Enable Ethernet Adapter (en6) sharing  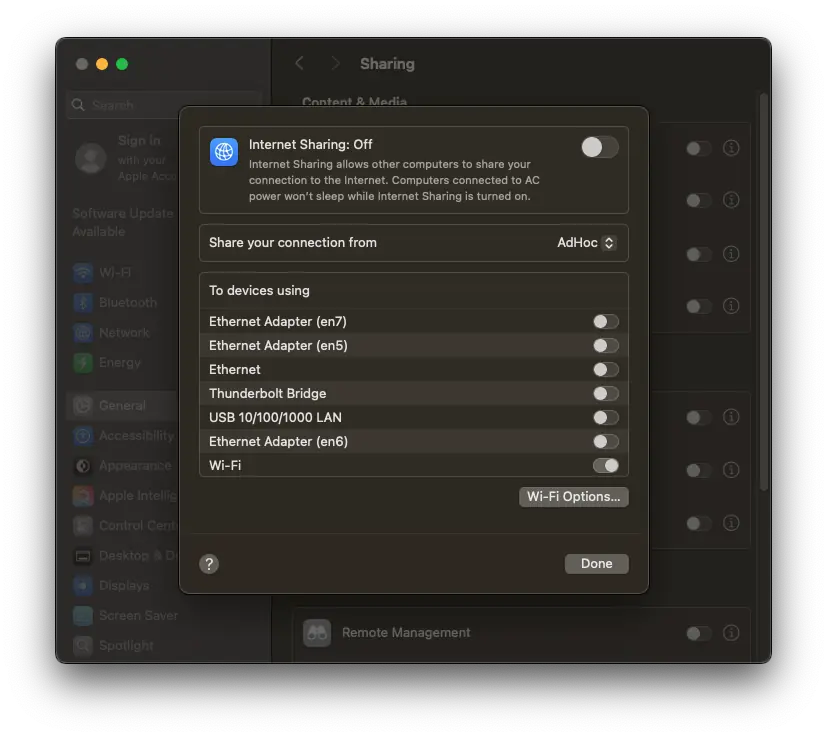[605, 442]
